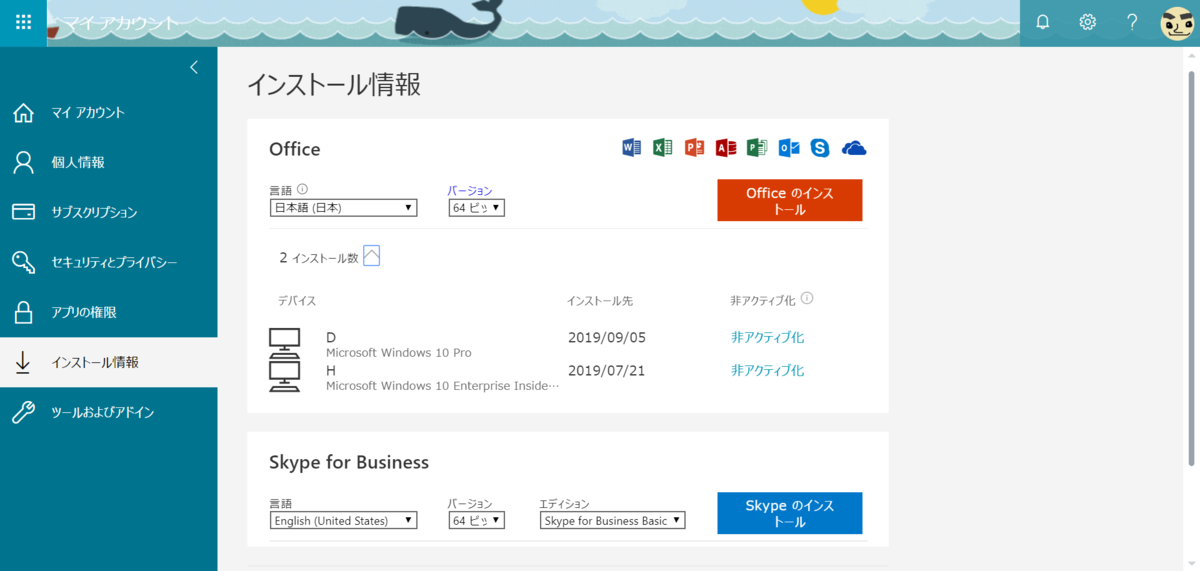Click the Office のインストール button

pos(789,200)
